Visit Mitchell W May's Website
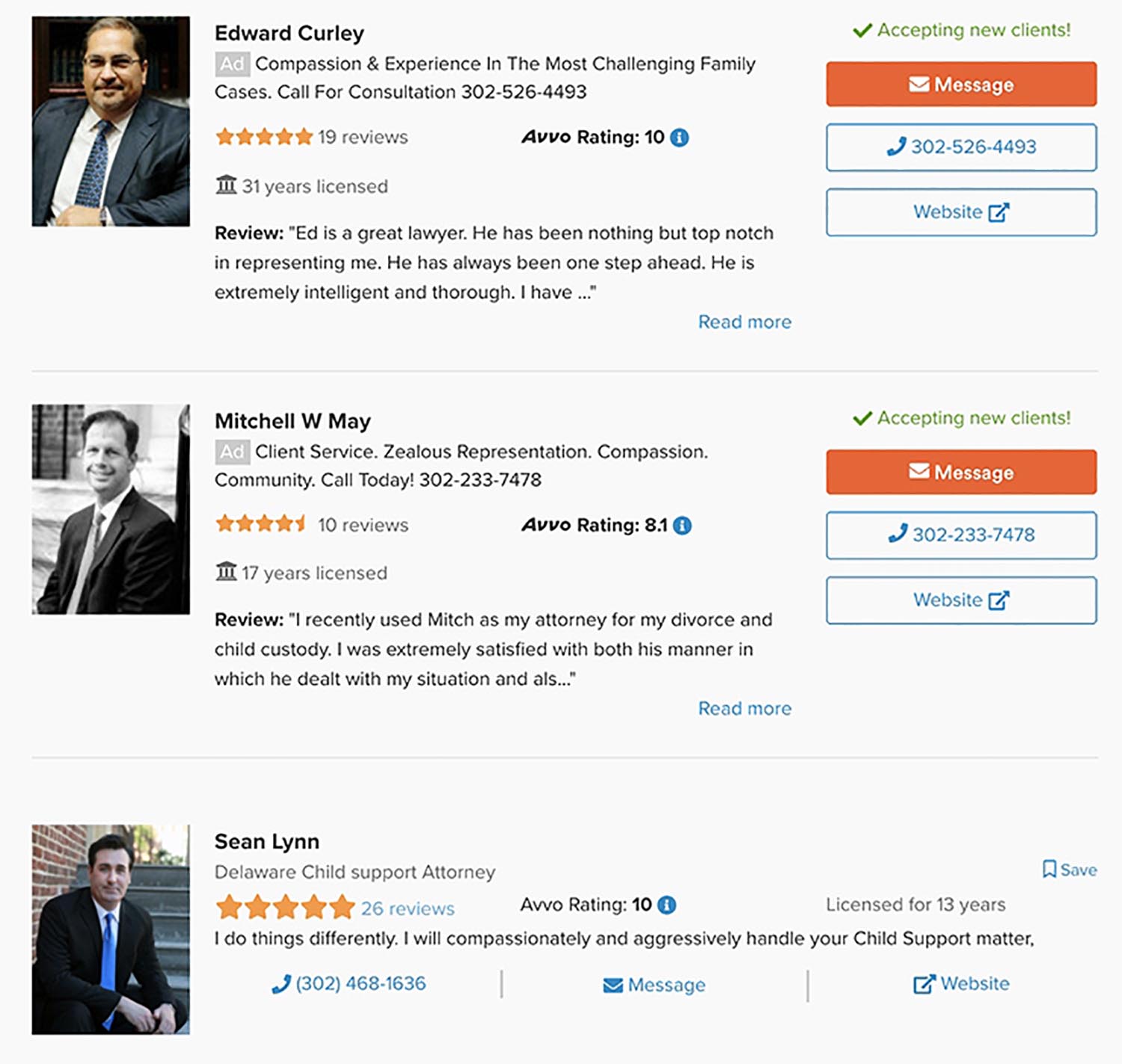1122x1064 pixels. 961,600
